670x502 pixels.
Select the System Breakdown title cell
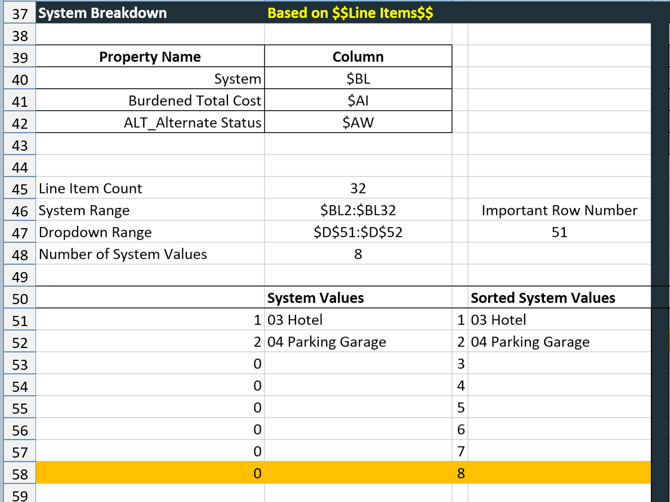click(102, 13)
